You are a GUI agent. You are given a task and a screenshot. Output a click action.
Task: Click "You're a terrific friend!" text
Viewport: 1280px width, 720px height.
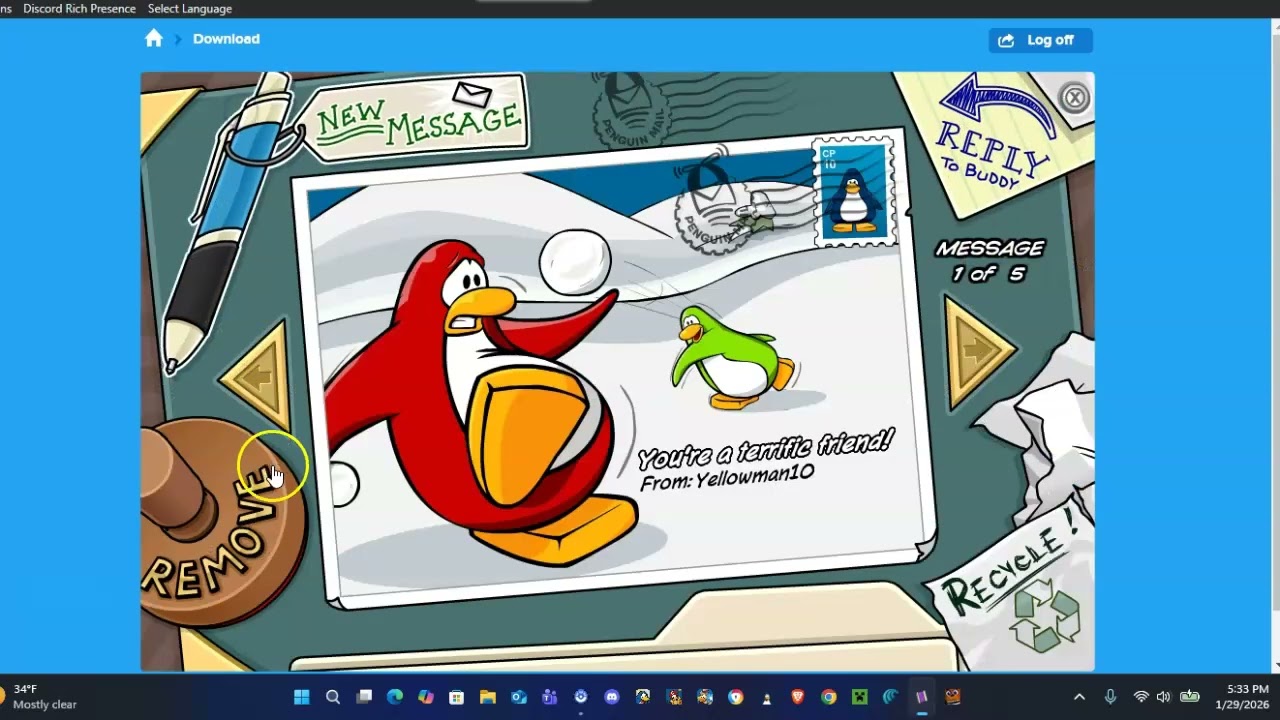(x=765, y=449)
